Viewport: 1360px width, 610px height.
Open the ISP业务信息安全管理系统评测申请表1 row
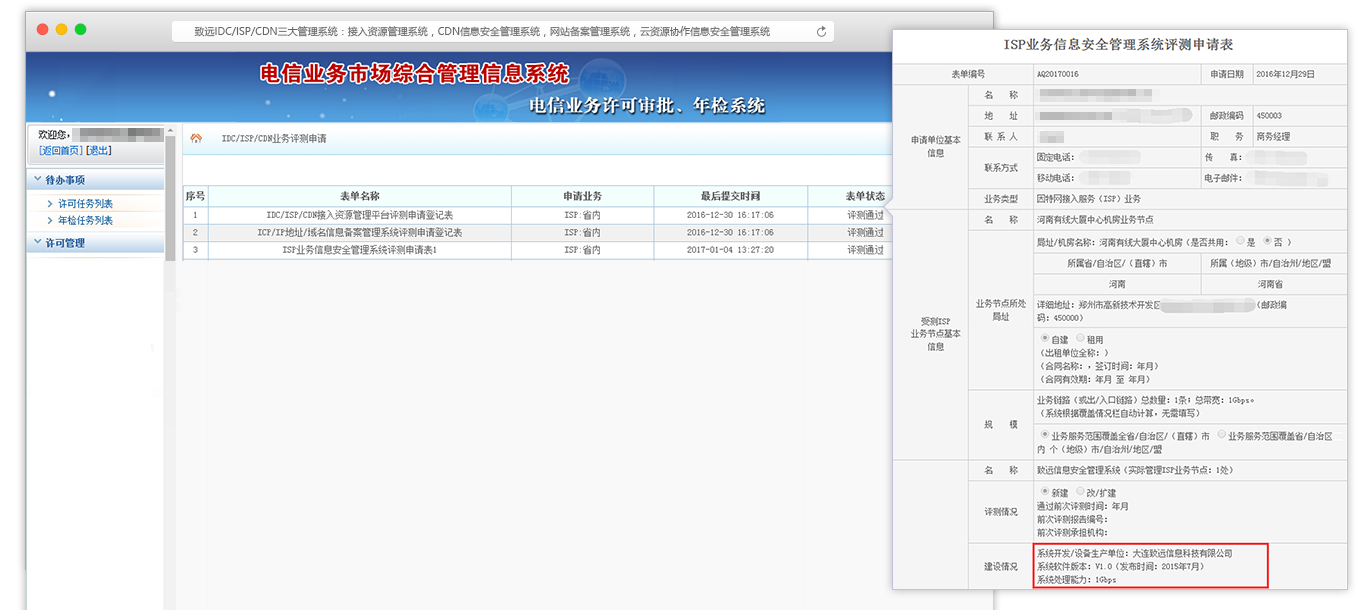click(359, 250)
